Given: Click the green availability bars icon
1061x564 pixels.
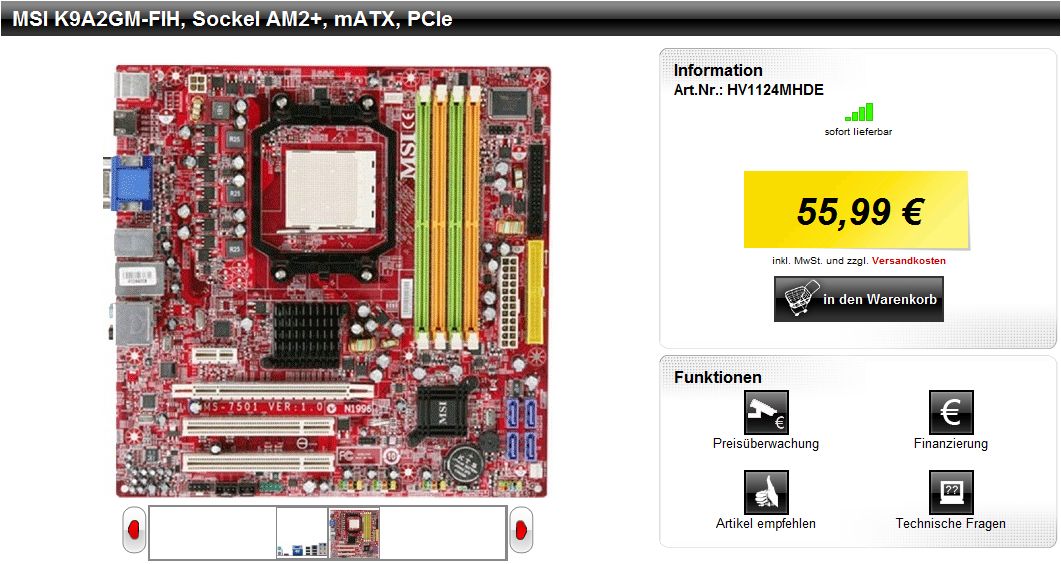Looking at the screenshot, I should click(859, 112).
